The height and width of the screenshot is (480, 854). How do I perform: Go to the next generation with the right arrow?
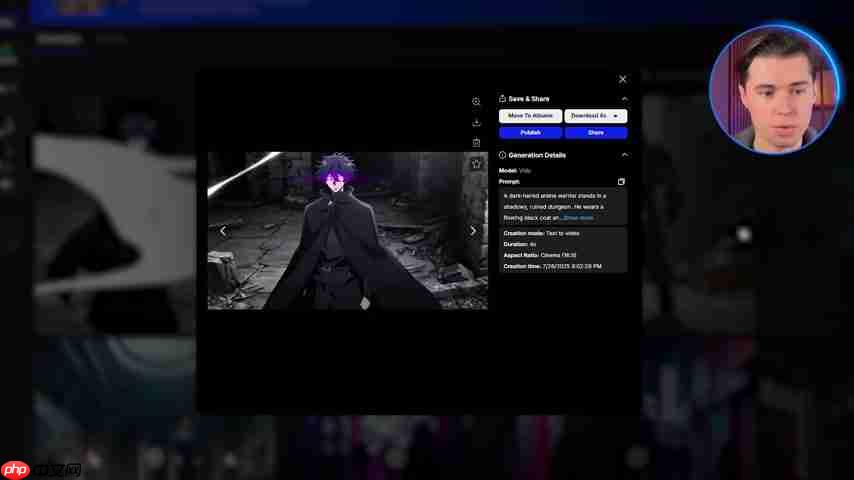(473, 231)
